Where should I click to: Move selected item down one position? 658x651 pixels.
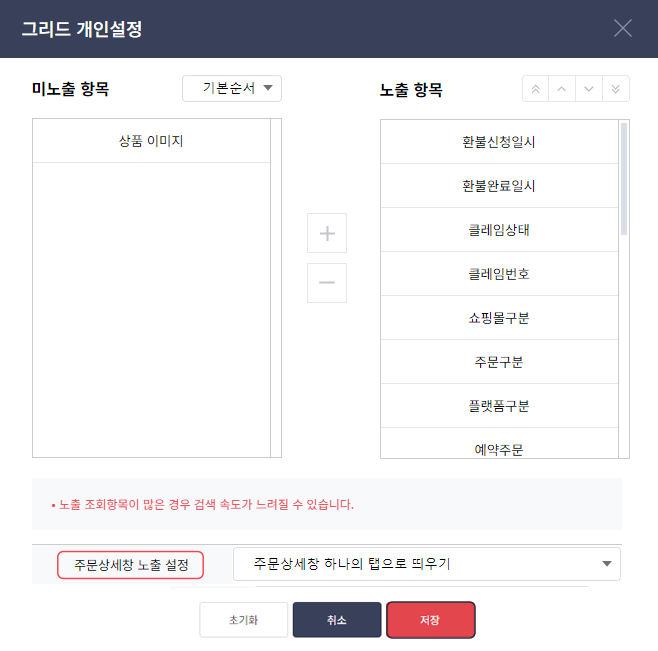(x=589, y=89)
